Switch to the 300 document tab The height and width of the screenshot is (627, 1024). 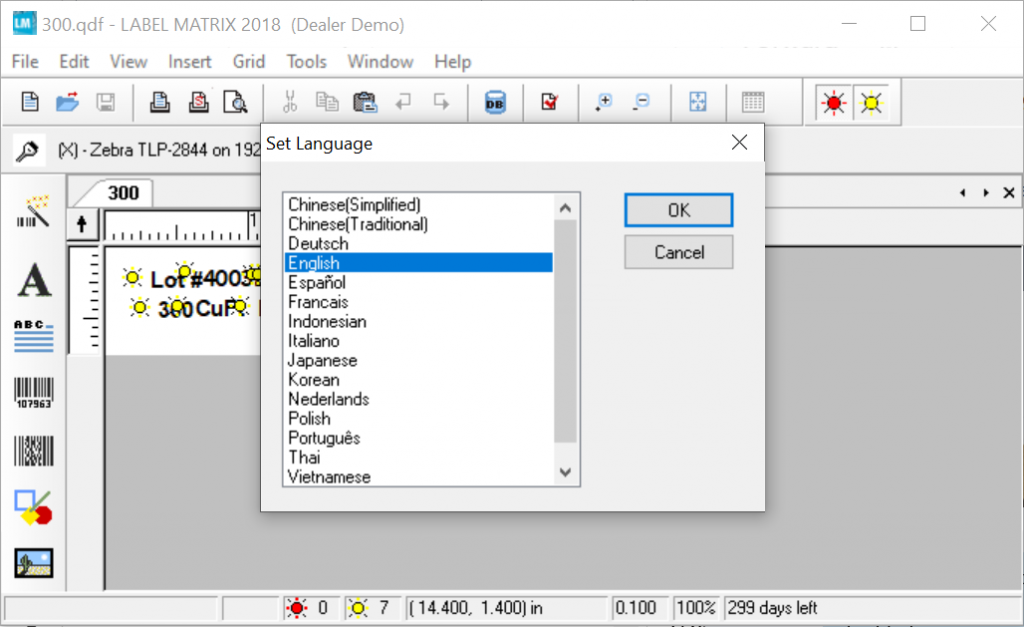click(x=123, y=193)
